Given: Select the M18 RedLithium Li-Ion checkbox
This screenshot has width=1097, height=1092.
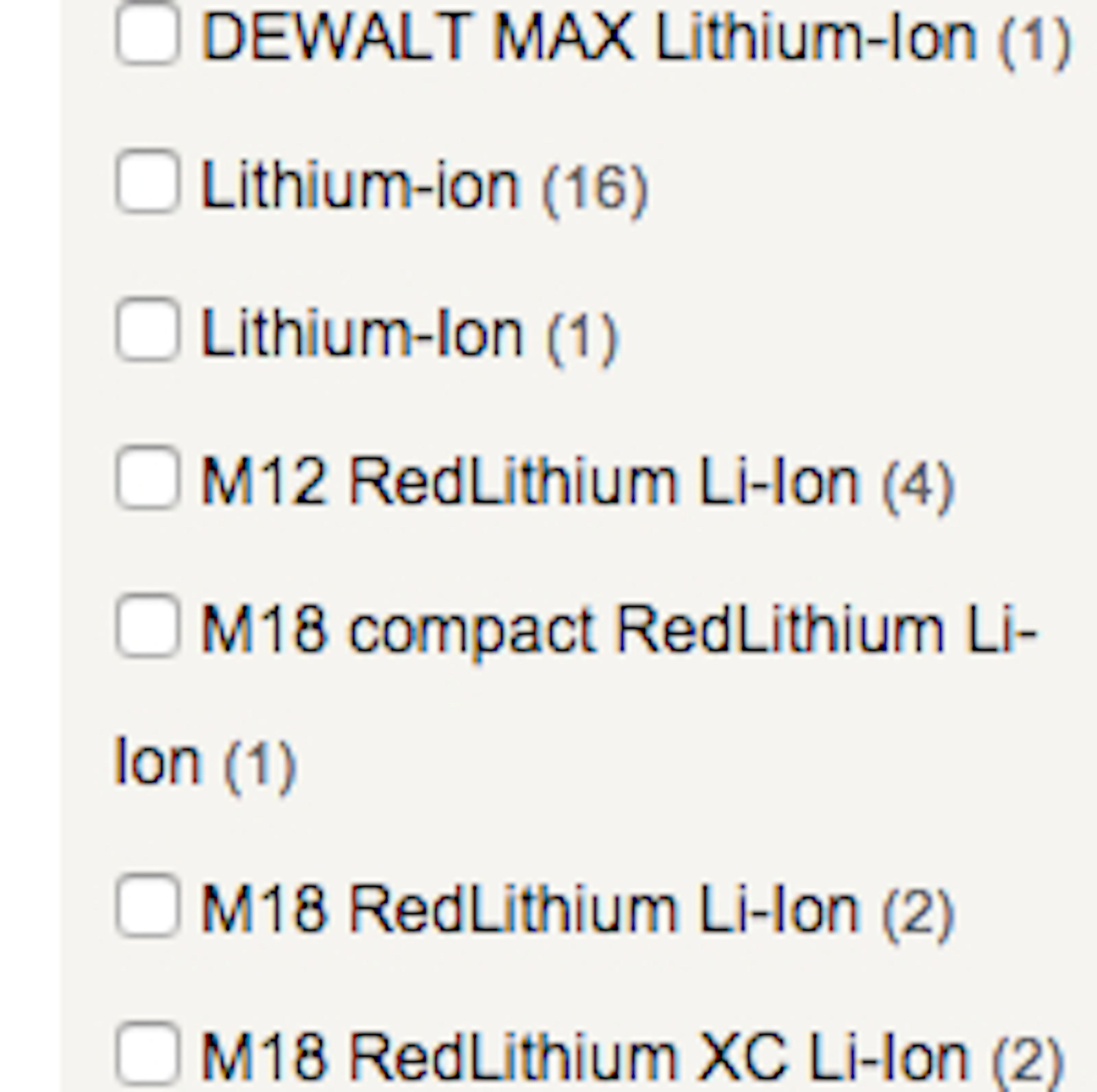Looking at the screenshot, I should pos(148,906).
